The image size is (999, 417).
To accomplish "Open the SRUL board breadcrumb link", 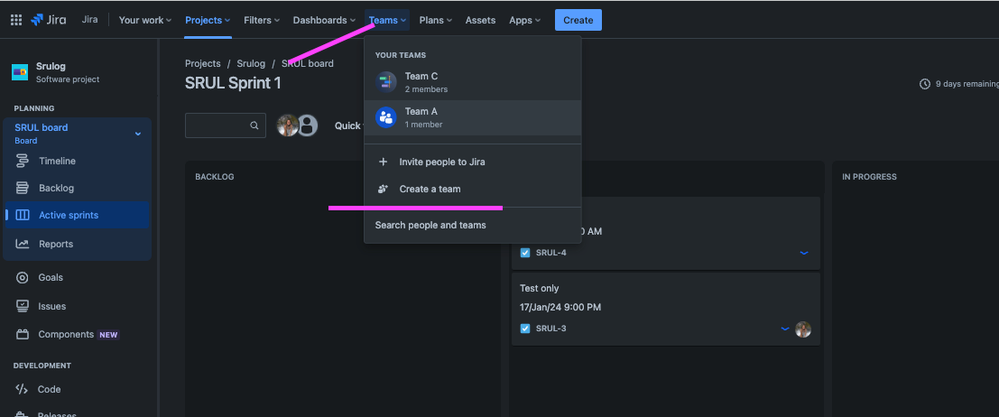I will pyautogui.click(x=307, y=64).
